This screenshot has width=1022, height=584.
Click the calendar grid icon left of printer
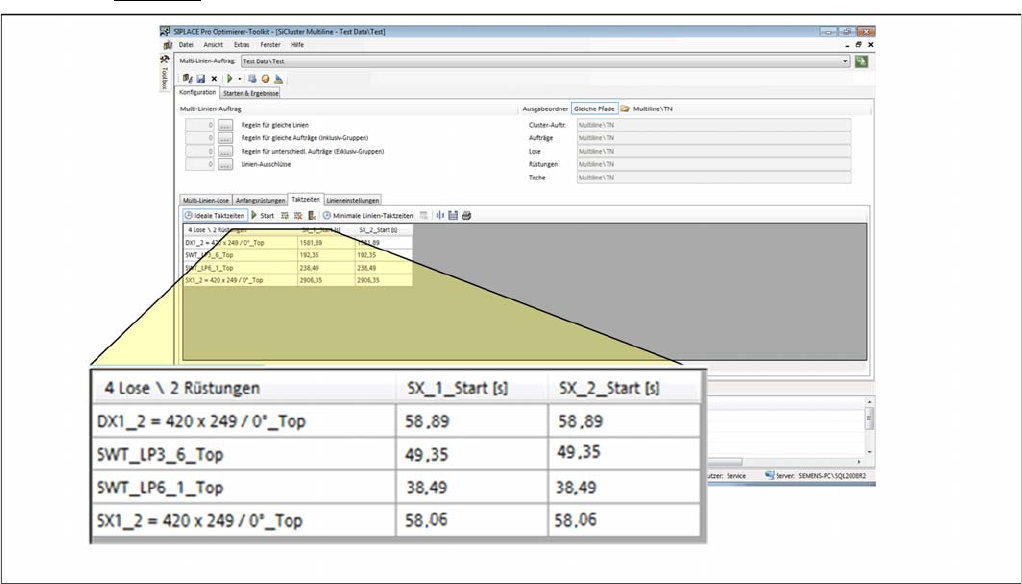point(453,215)
